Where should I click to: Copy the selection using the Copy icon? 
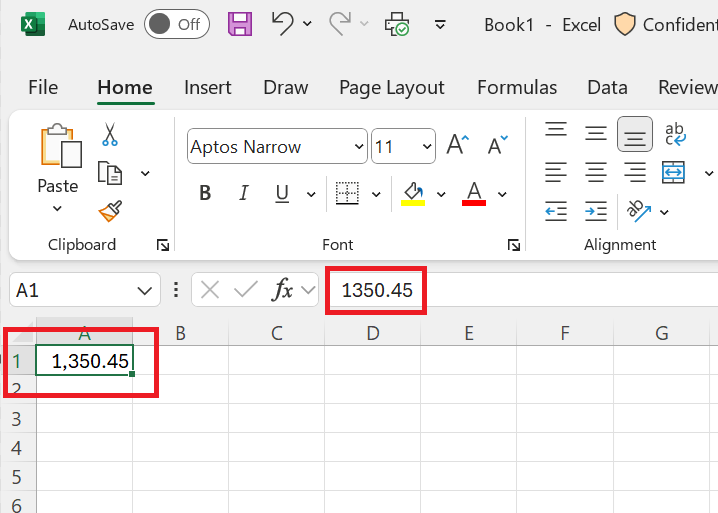click(x=110, y=173)
